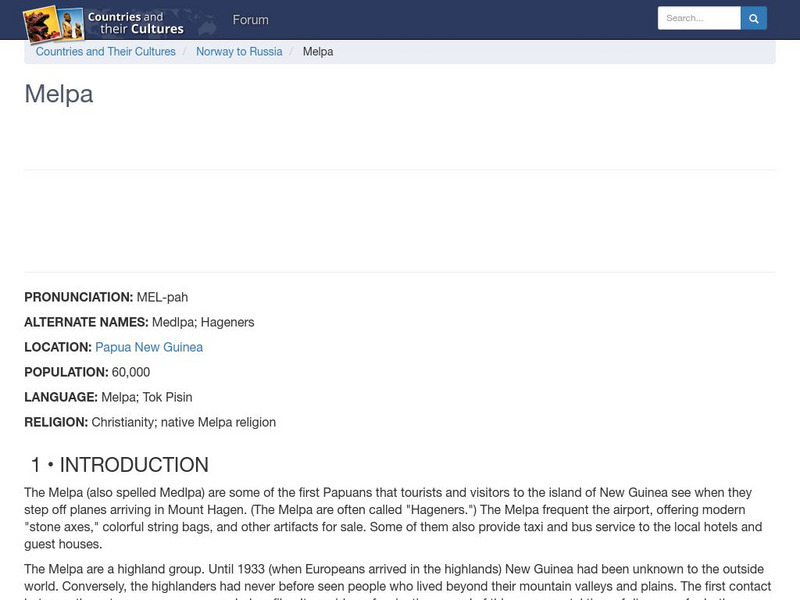Open the Forum menu item
The image size is (800, 600).
point(251,20)
